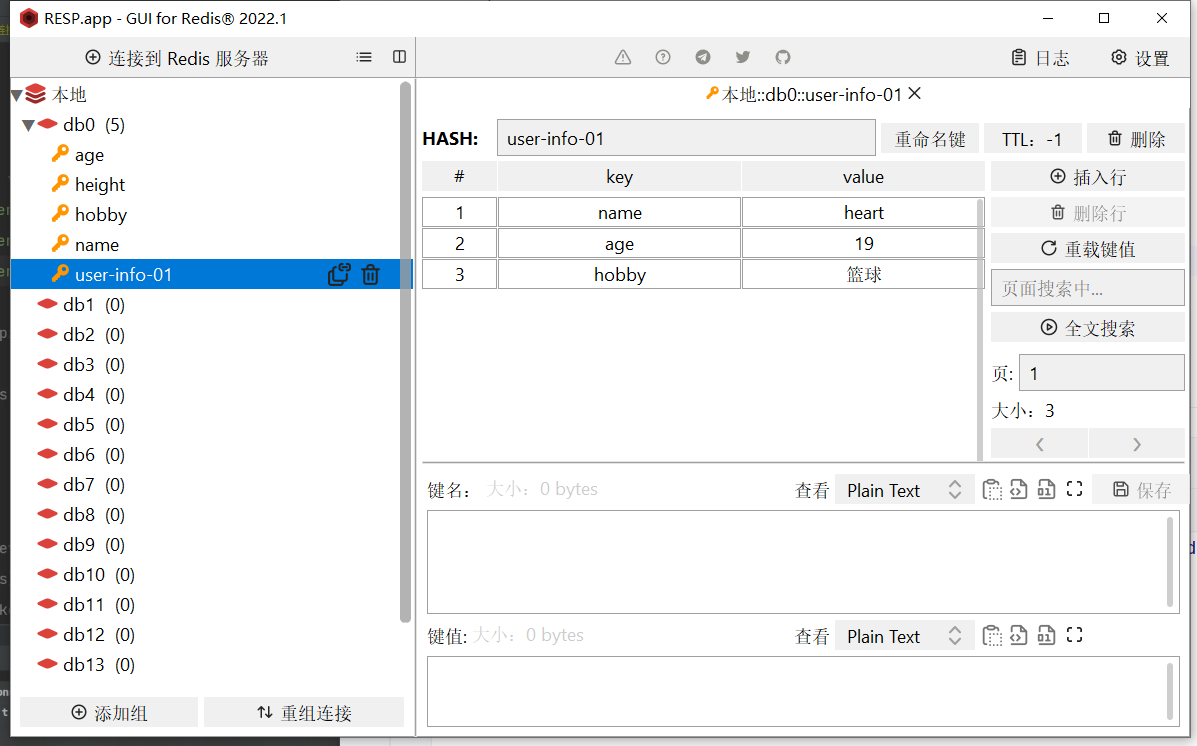1197x746 pixels.
Task: Click the RESP.app logo in title bar
Action: (29, 18)
